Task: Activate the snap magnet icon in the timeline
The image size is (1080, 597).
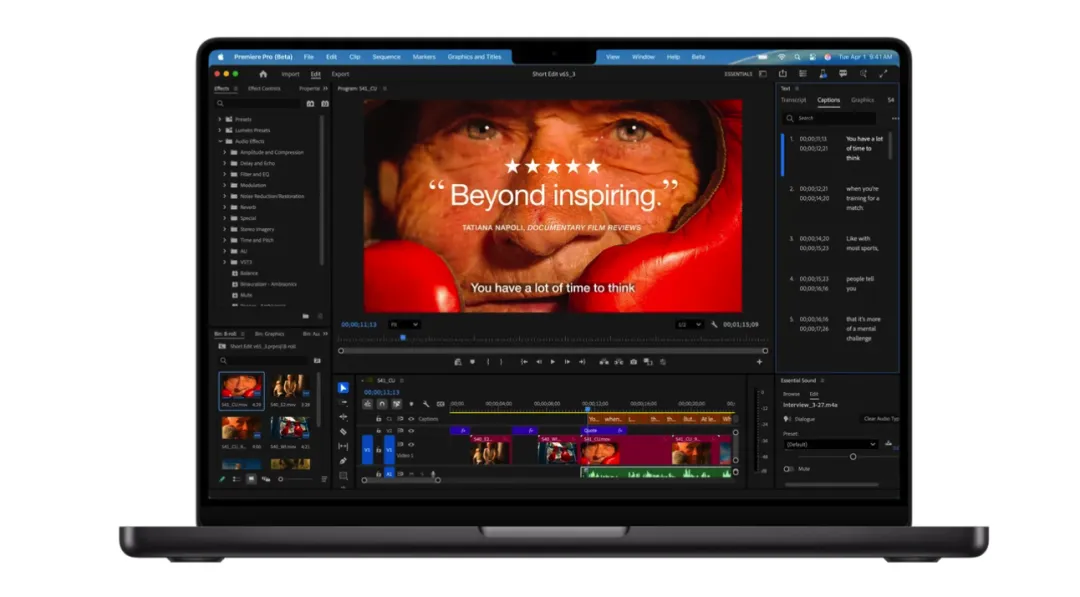Action: 383,403
